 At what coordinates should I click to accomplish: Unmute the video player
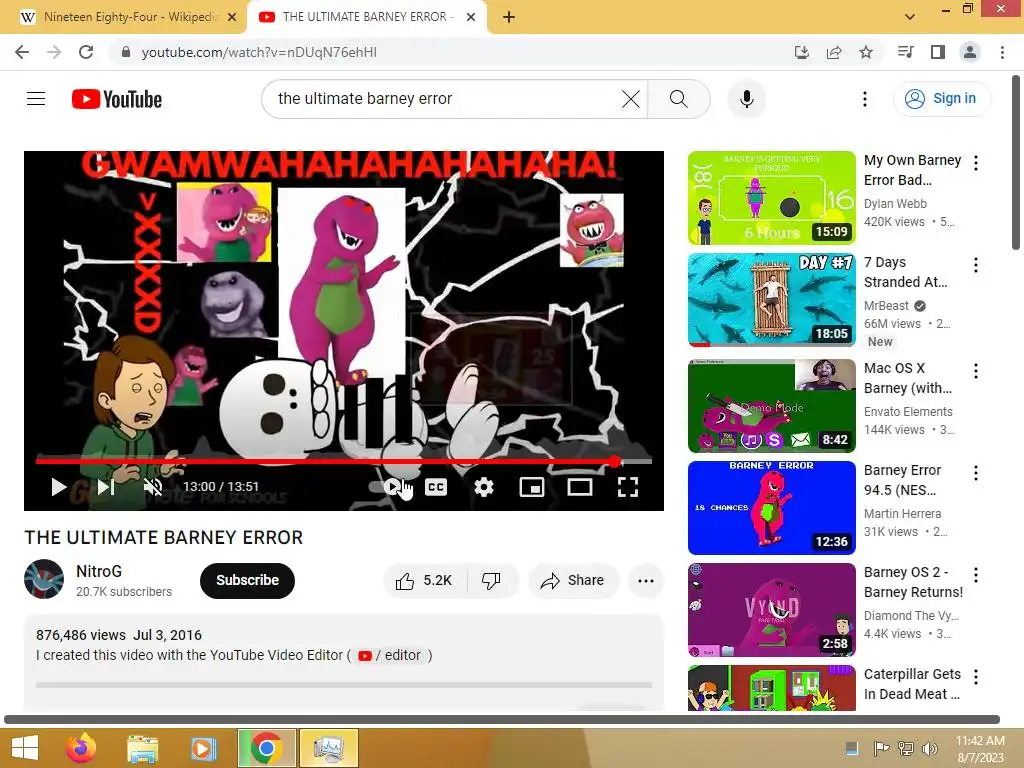[153, 487]
